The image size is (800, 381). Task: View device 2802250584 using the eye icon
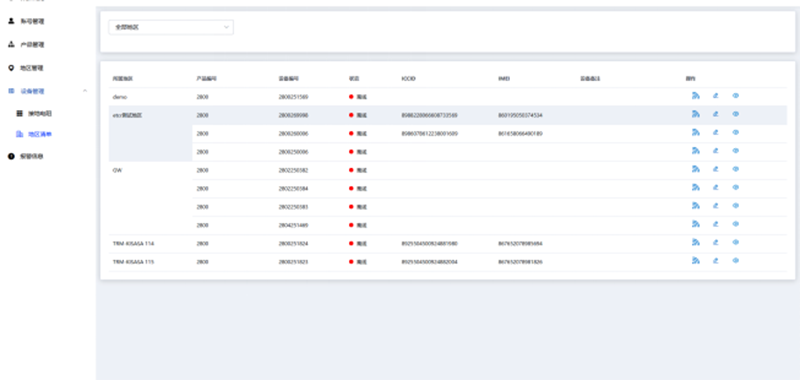click(735, 188)
